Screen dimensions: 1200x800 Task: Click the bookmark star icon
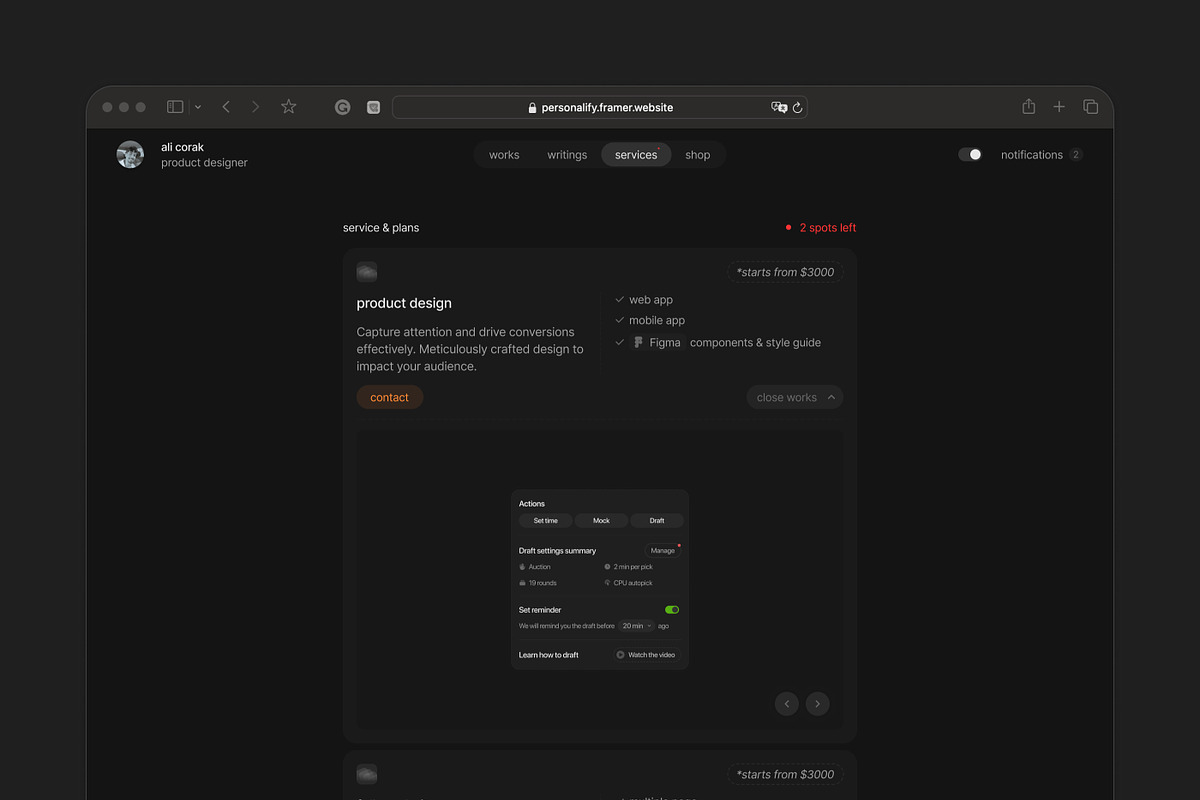click(x=289, y=106)
